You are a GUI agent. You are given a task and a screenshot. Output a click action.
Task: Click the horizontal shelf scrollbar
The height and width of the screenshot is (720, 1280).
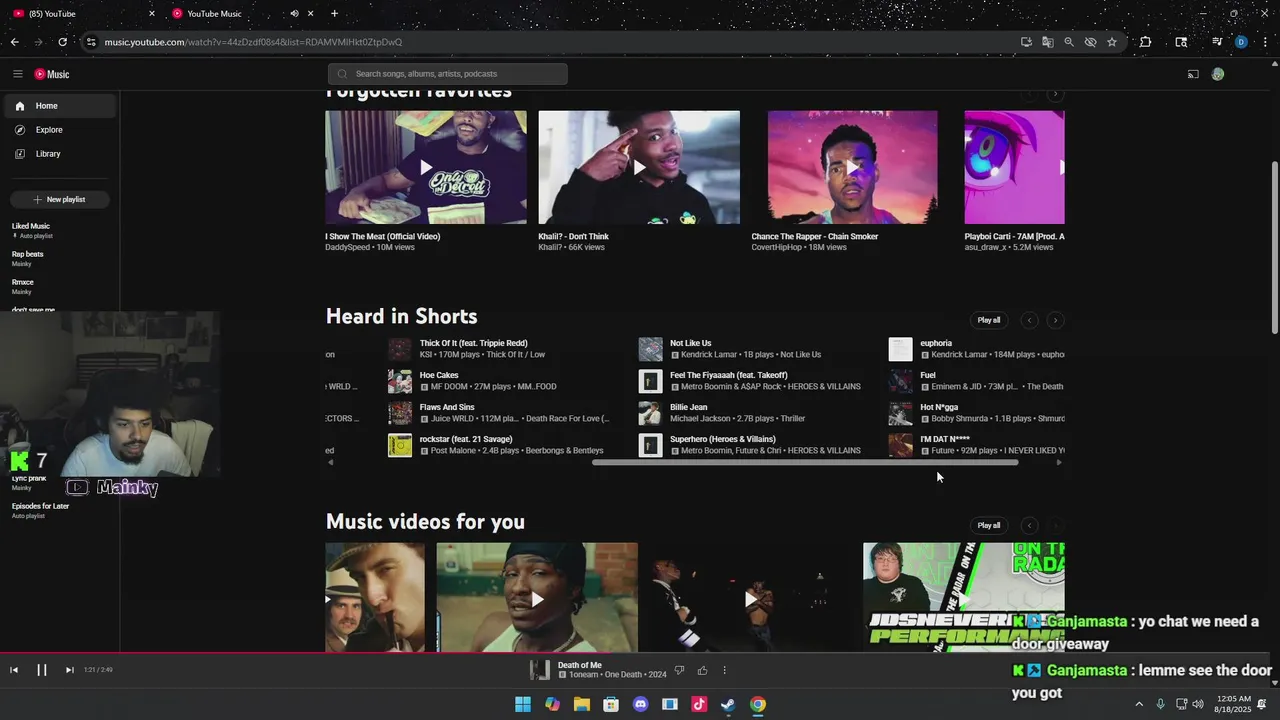[x=805, y=462]
